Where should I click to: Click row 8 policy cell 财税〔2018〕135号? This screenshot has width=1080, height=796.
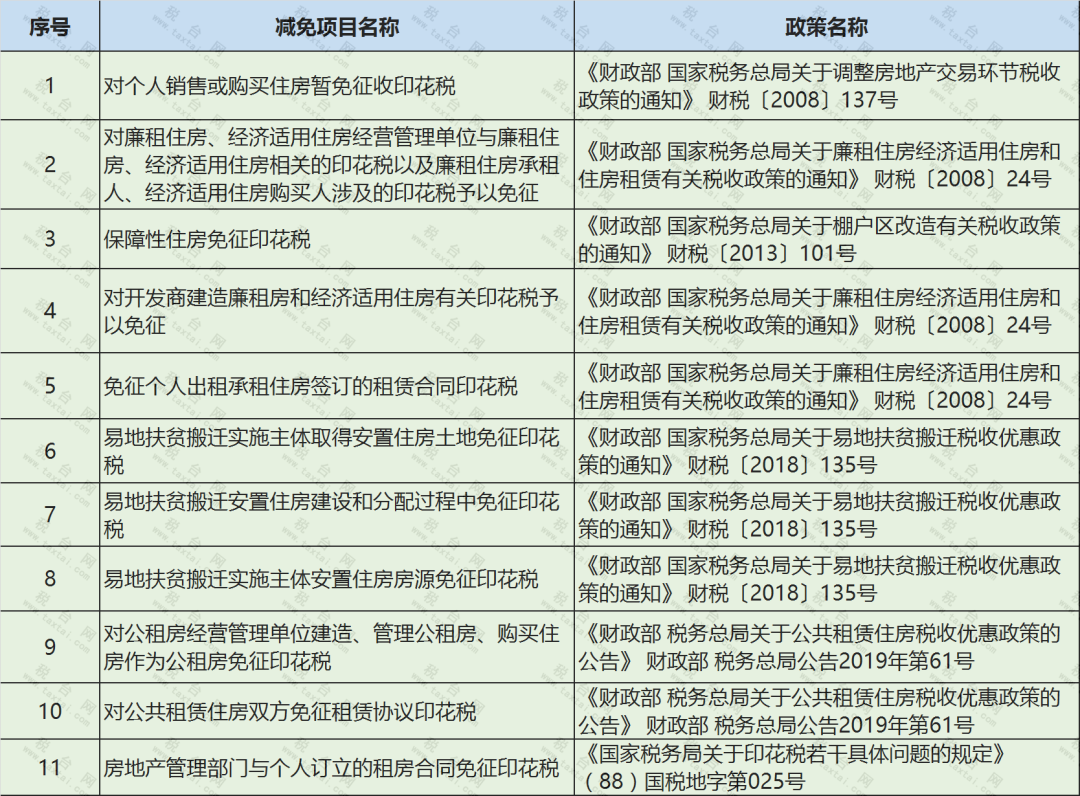tap(827, 578)
